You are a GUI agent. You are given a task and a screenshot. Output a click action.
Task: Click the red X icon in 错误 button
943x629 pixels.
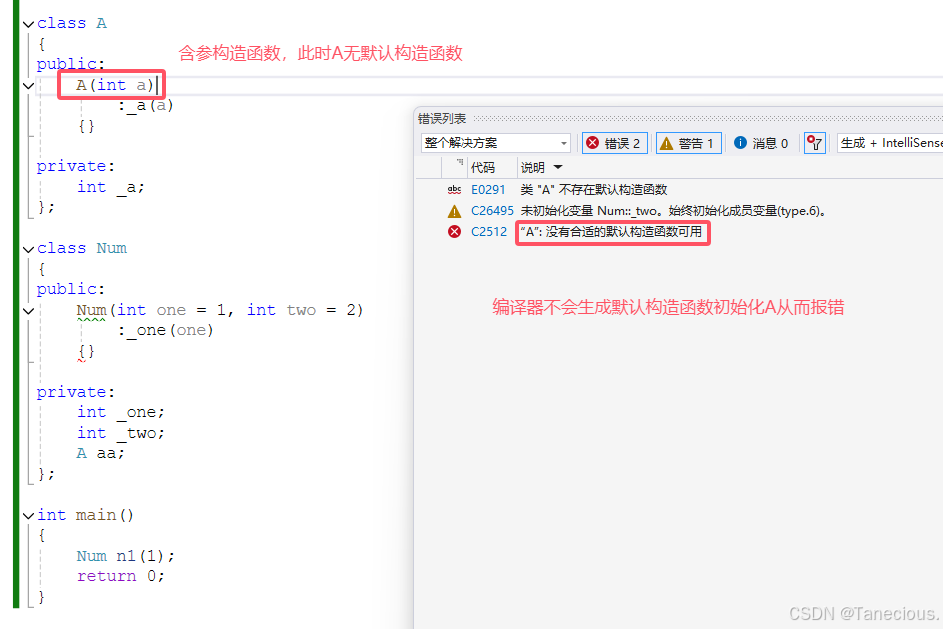tap(592, 143)
